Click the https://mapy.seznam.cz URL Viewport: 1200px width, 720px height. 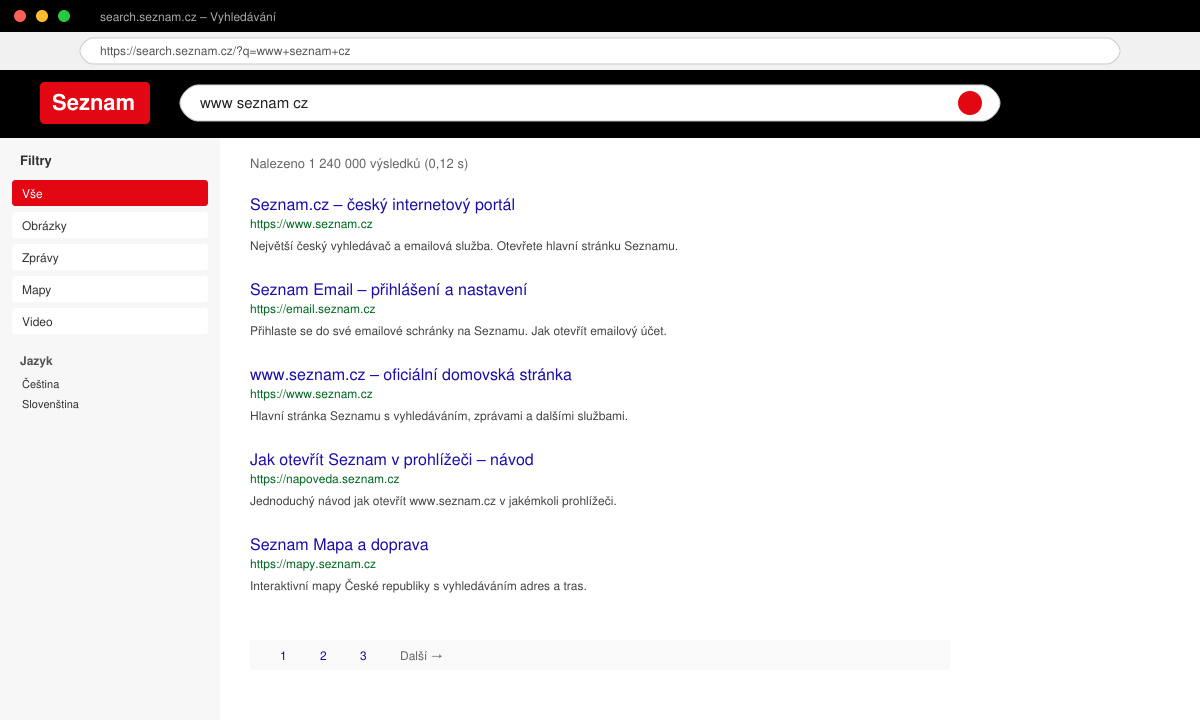313,564
